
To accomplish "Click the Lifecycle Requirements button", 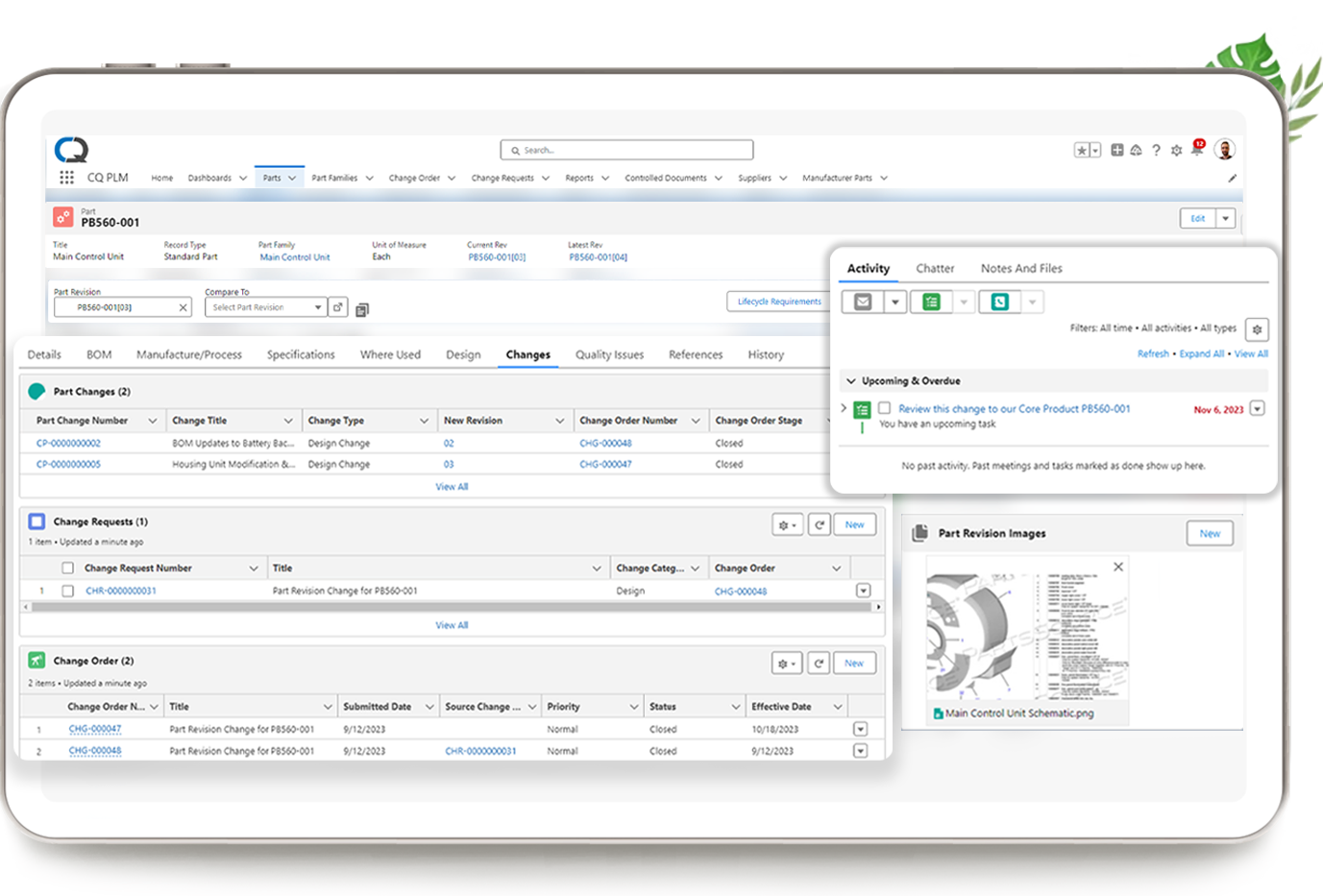I will click(x=778, y=302).
